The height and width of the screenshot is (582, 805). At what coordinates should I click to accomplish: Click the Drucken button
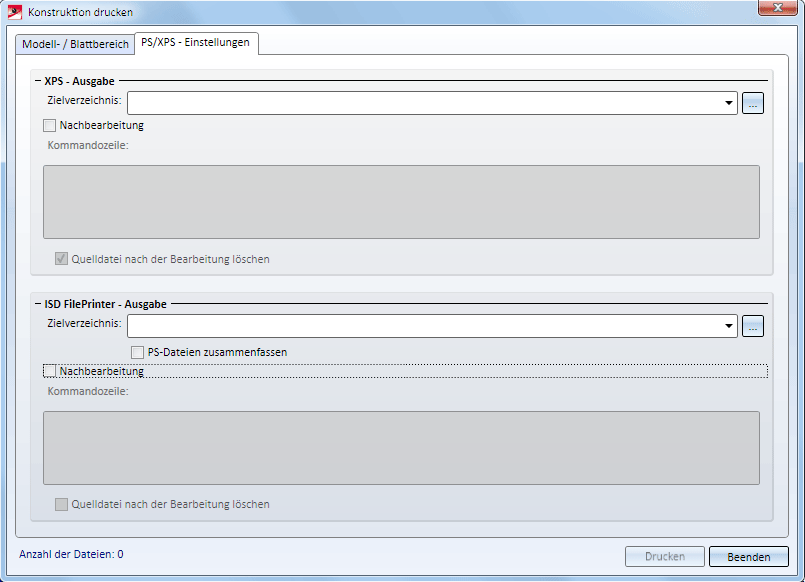[665, 557]
